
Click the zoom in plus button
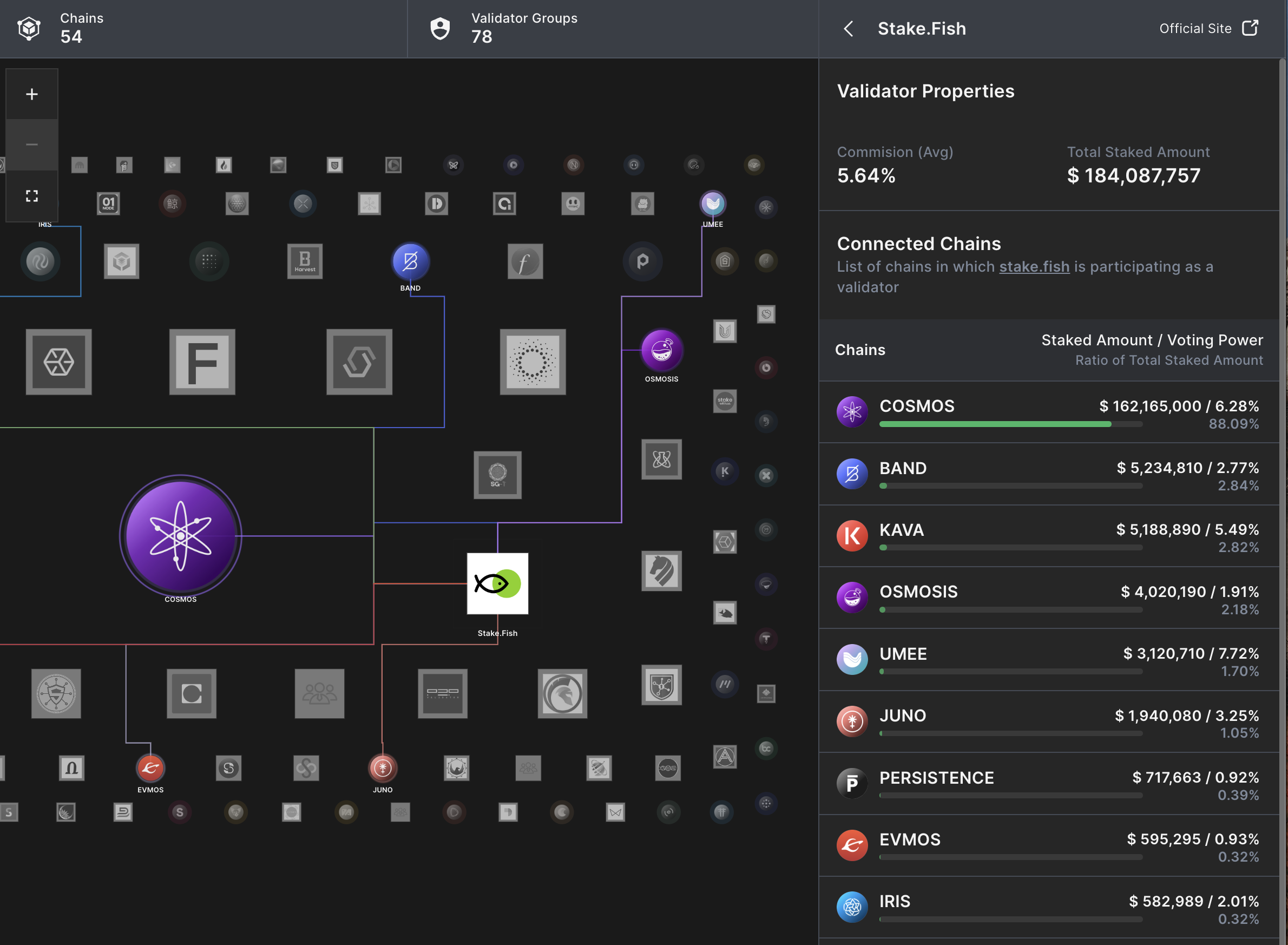coord(32,94)
